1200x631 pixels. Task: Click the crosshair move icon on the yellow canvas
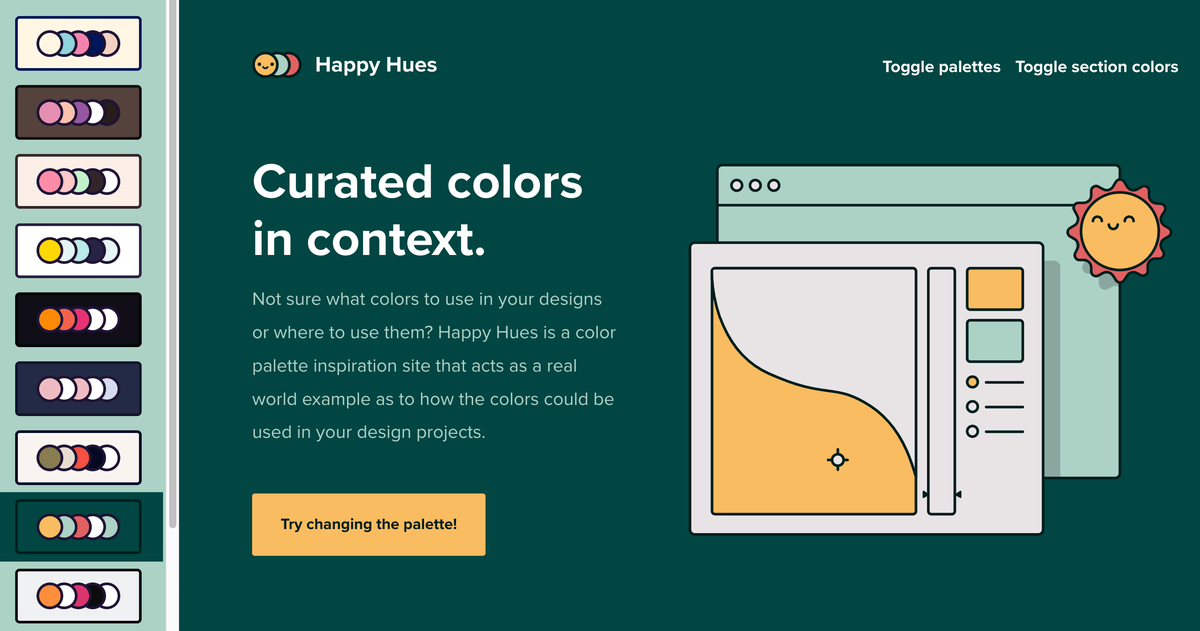(837, 460)
